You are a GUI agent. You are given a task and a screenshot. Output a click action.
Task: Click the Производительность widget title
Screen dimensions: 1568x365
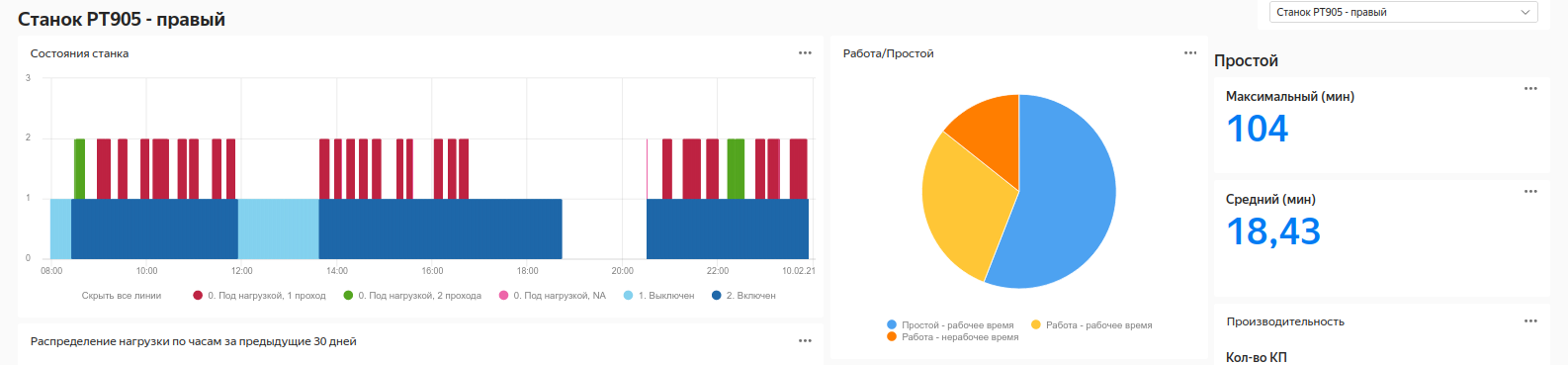[1285, 321]
